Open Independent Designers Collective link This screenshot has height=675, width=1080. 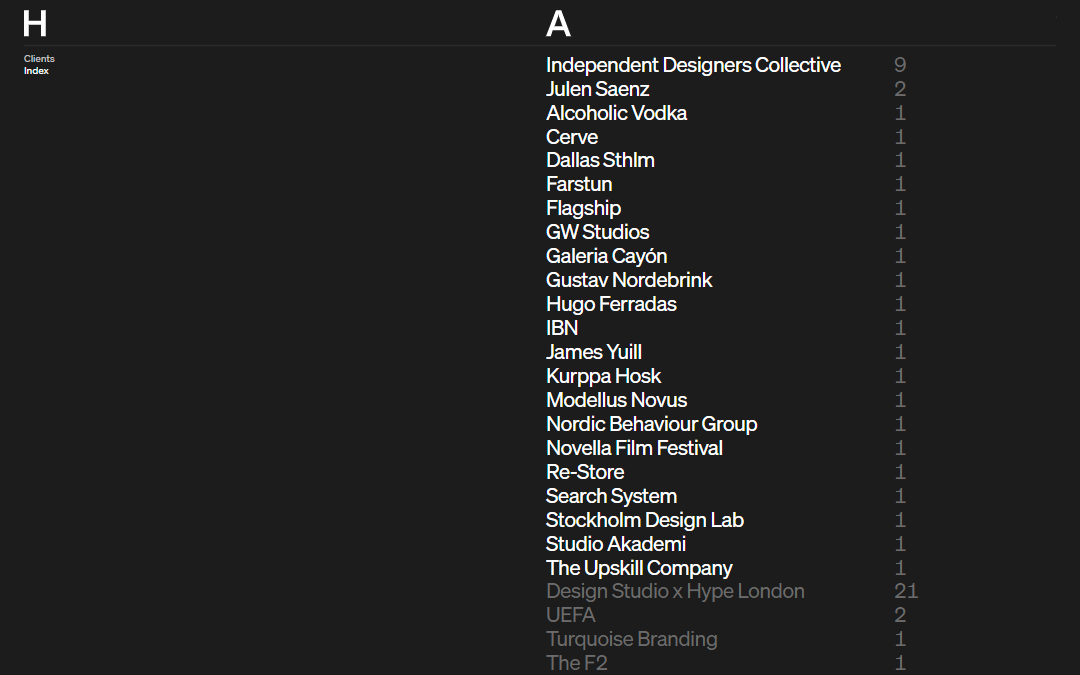click(x=693, y=65)
